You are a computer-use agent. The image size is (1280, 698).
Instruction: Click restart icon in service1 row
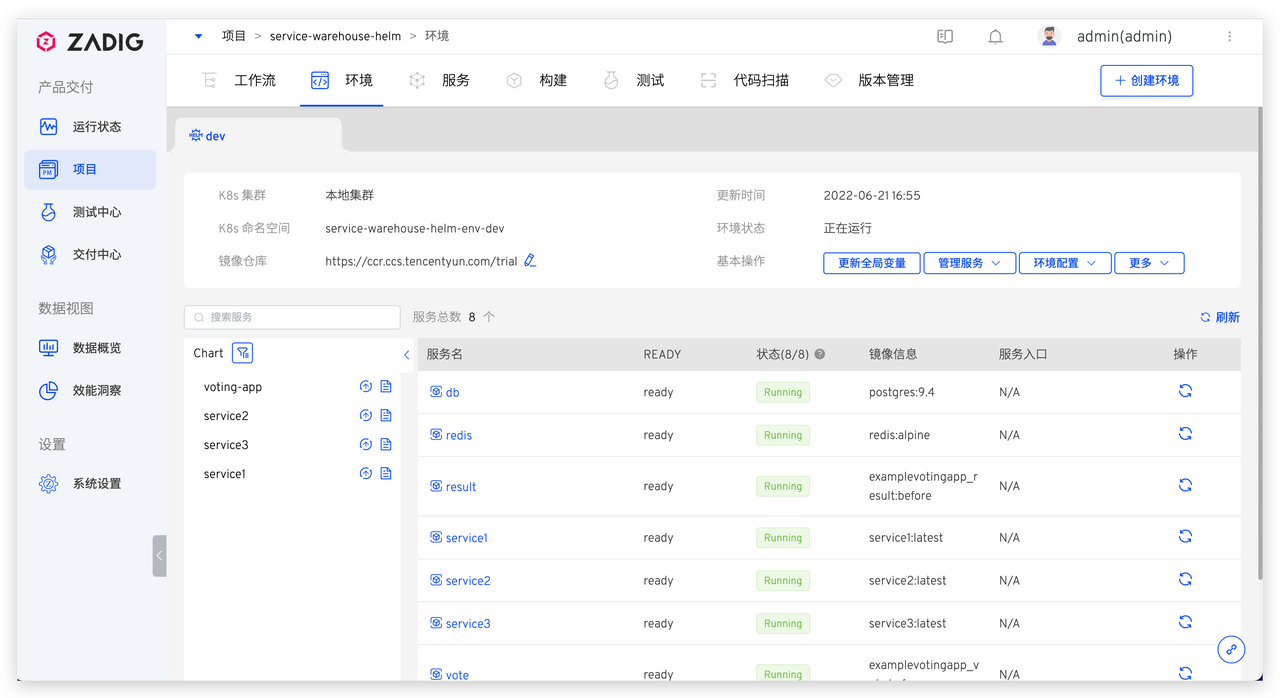point(1185,537)
